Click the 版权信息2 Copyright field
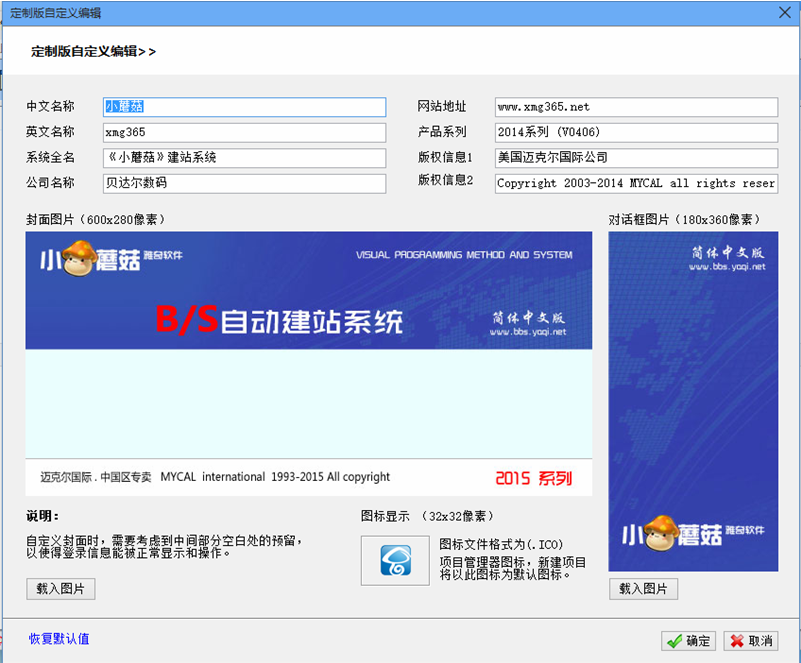 [636, 183]
